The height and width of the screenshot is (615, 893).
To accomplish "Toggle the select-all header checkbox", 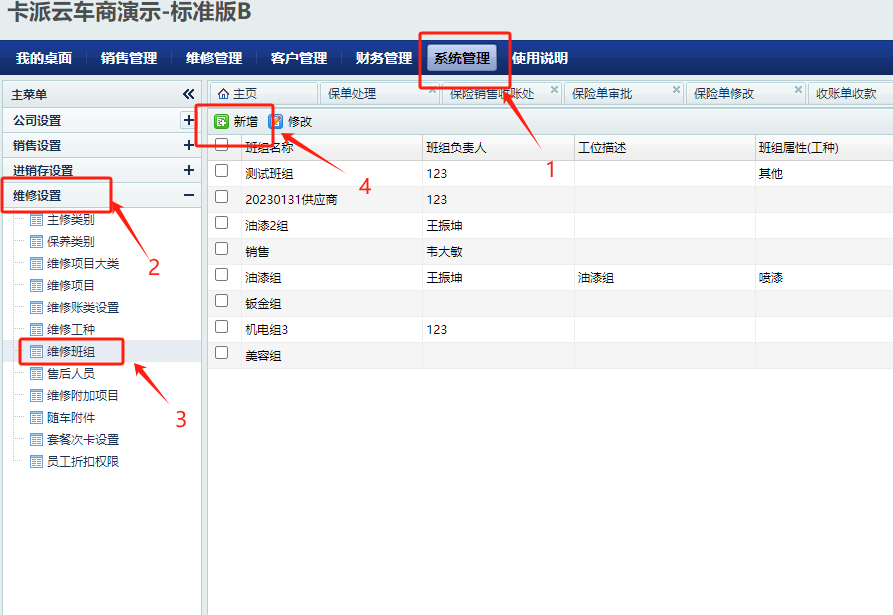I will click(x=222, y=145).
